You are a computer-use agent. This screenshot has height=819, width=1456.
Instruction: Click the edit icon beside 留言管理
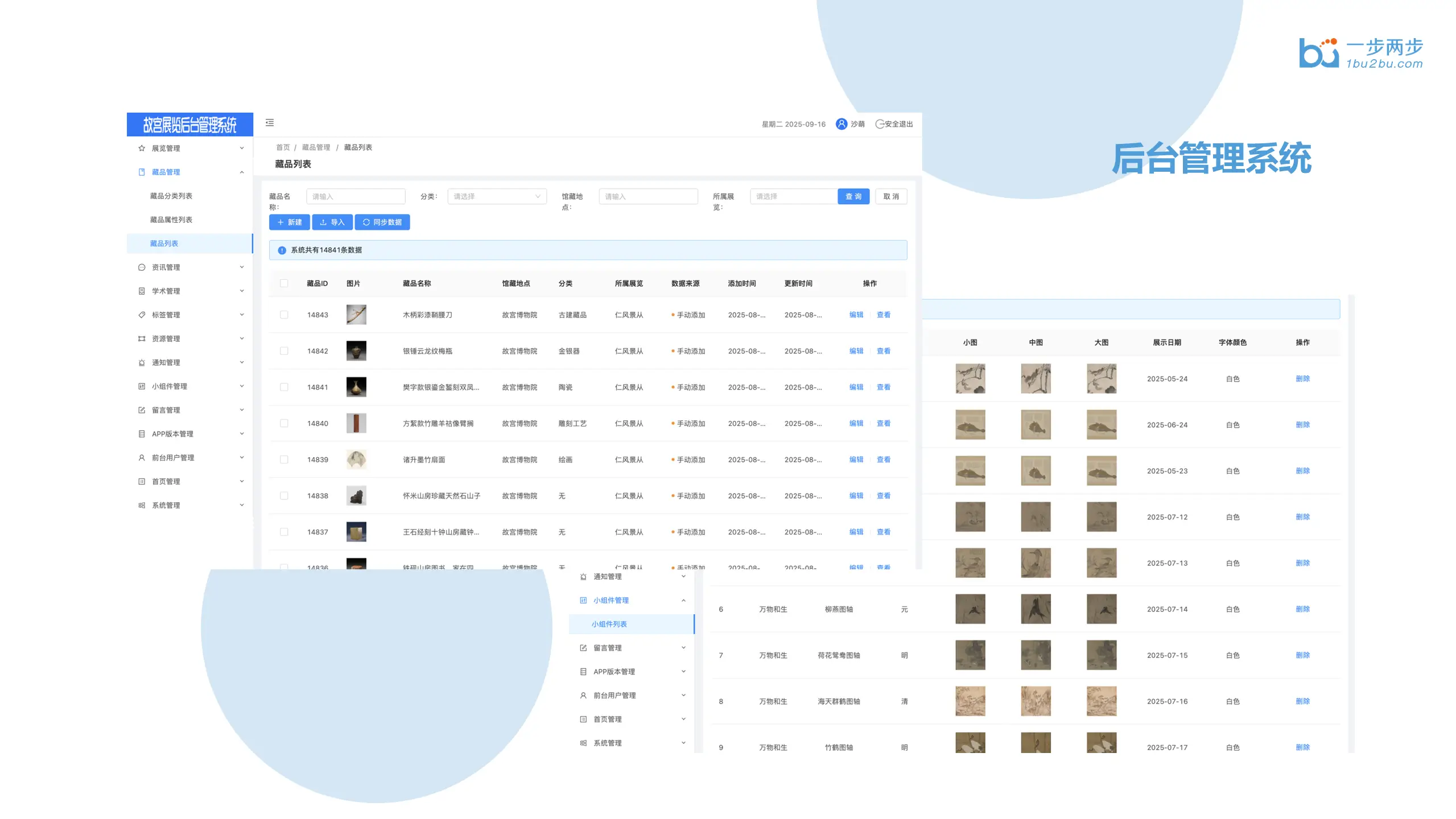tap(142, 410)
